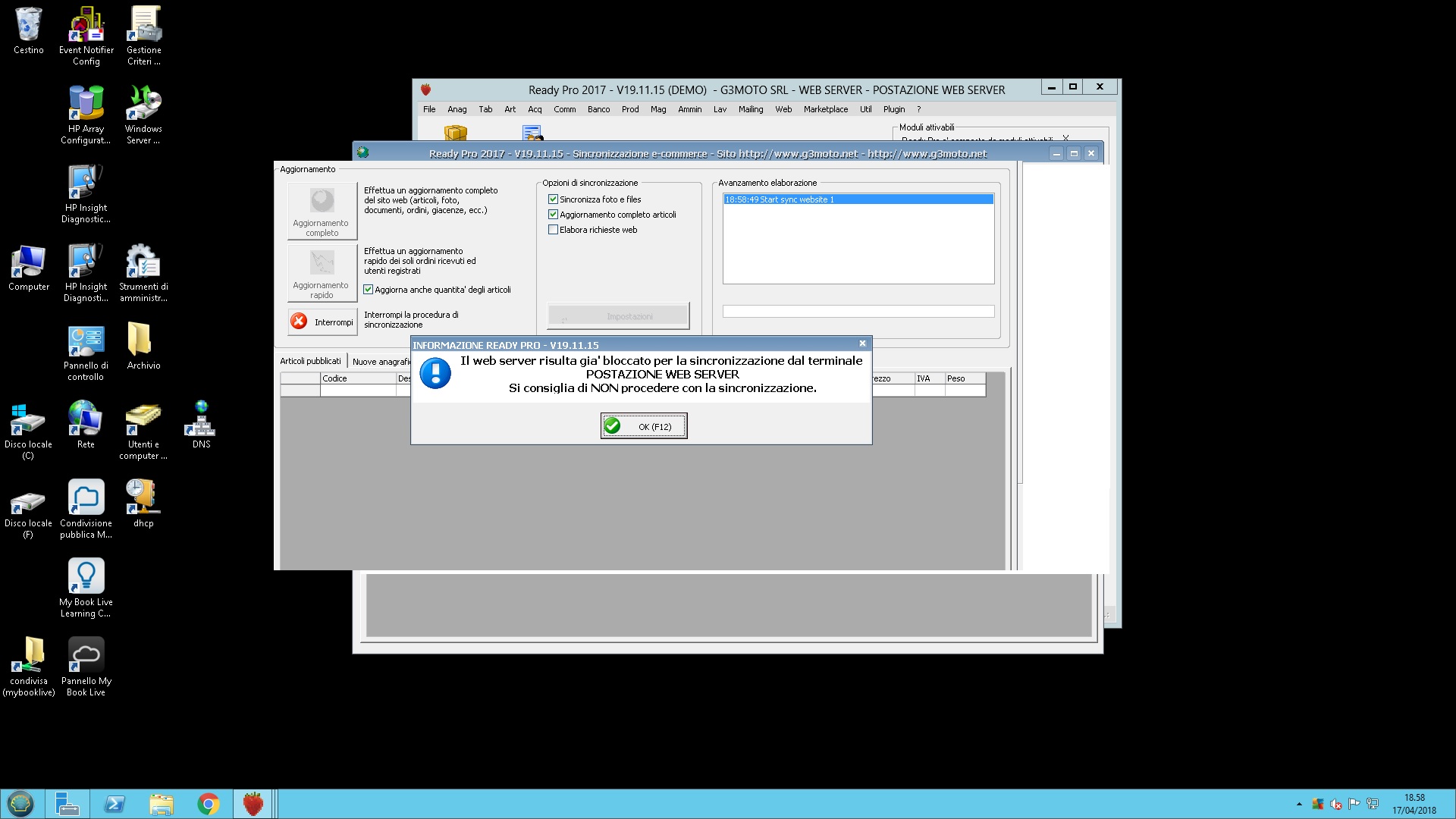The width and height of the screenshot is (1456, 819).
Task: Toggle Aggiorna anche quantita' degli articoli
Action: pos(368,290)
